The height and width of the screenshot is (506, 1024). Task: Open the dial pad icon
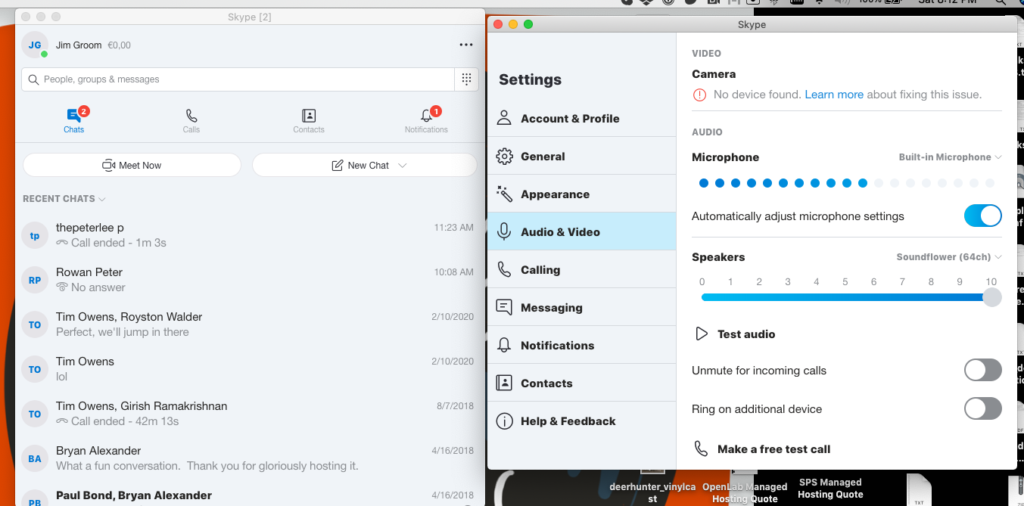tap(466, 79)
